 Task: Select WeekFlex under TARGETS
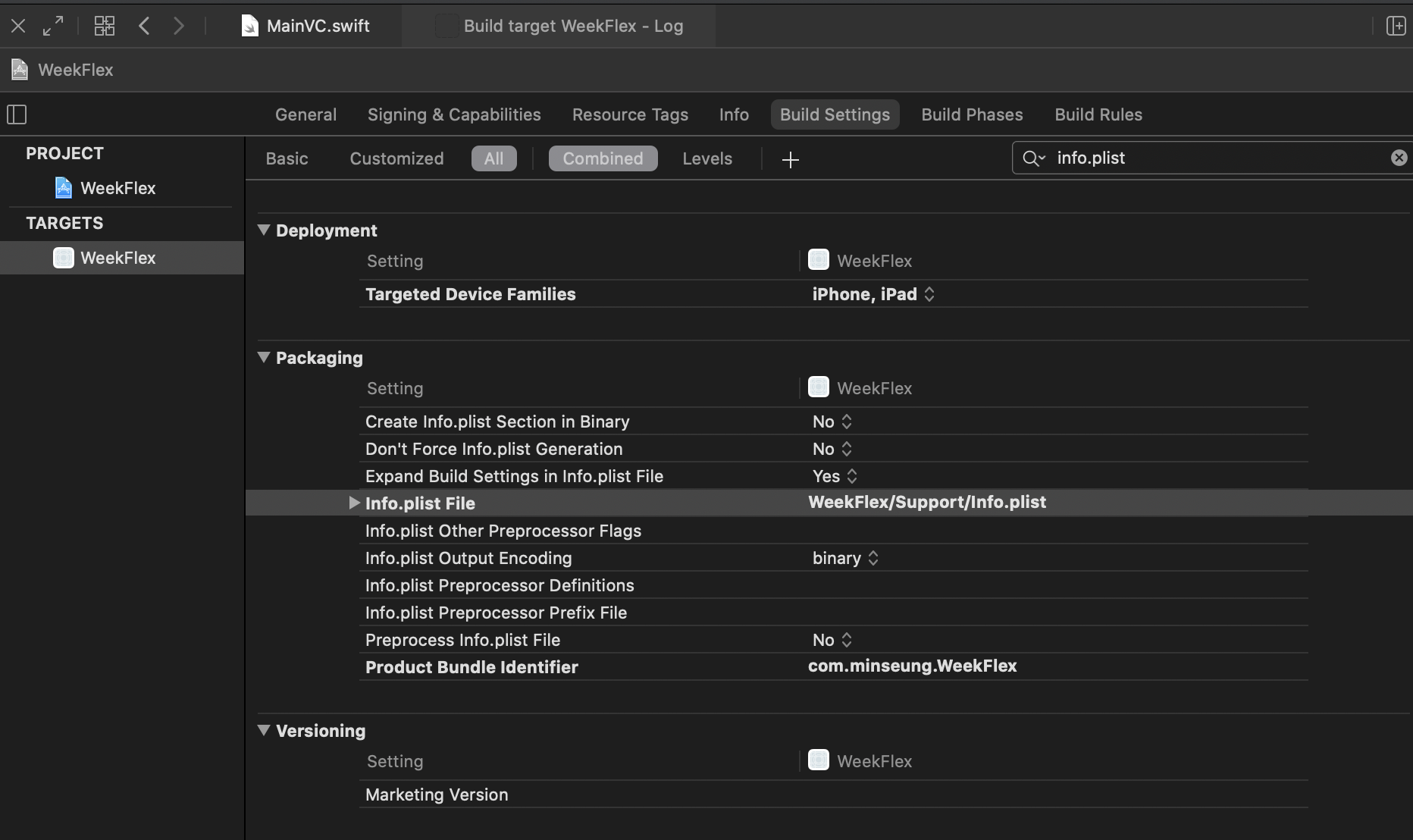click(x=121, y=258)
